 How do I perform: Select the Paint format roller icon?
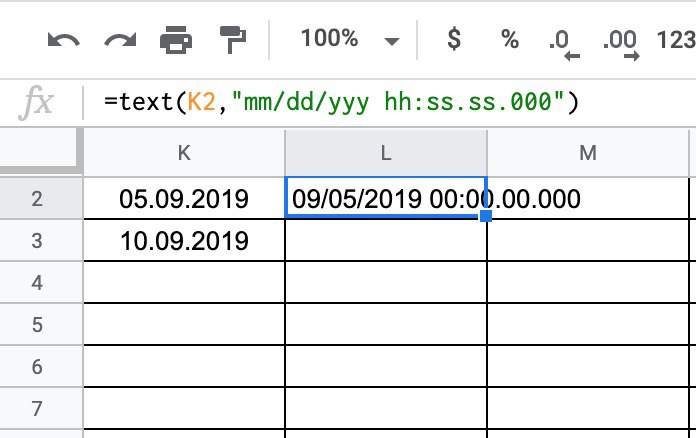[233, 40]
